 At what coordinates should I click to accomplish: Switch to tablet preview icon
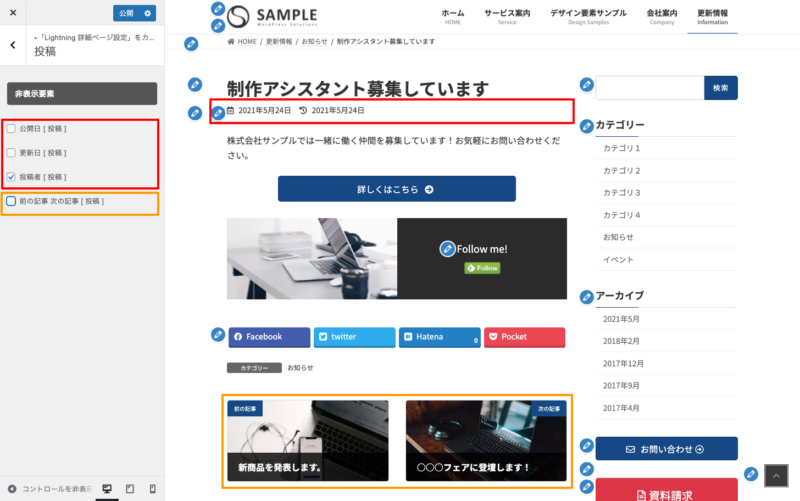click(129, 489)
